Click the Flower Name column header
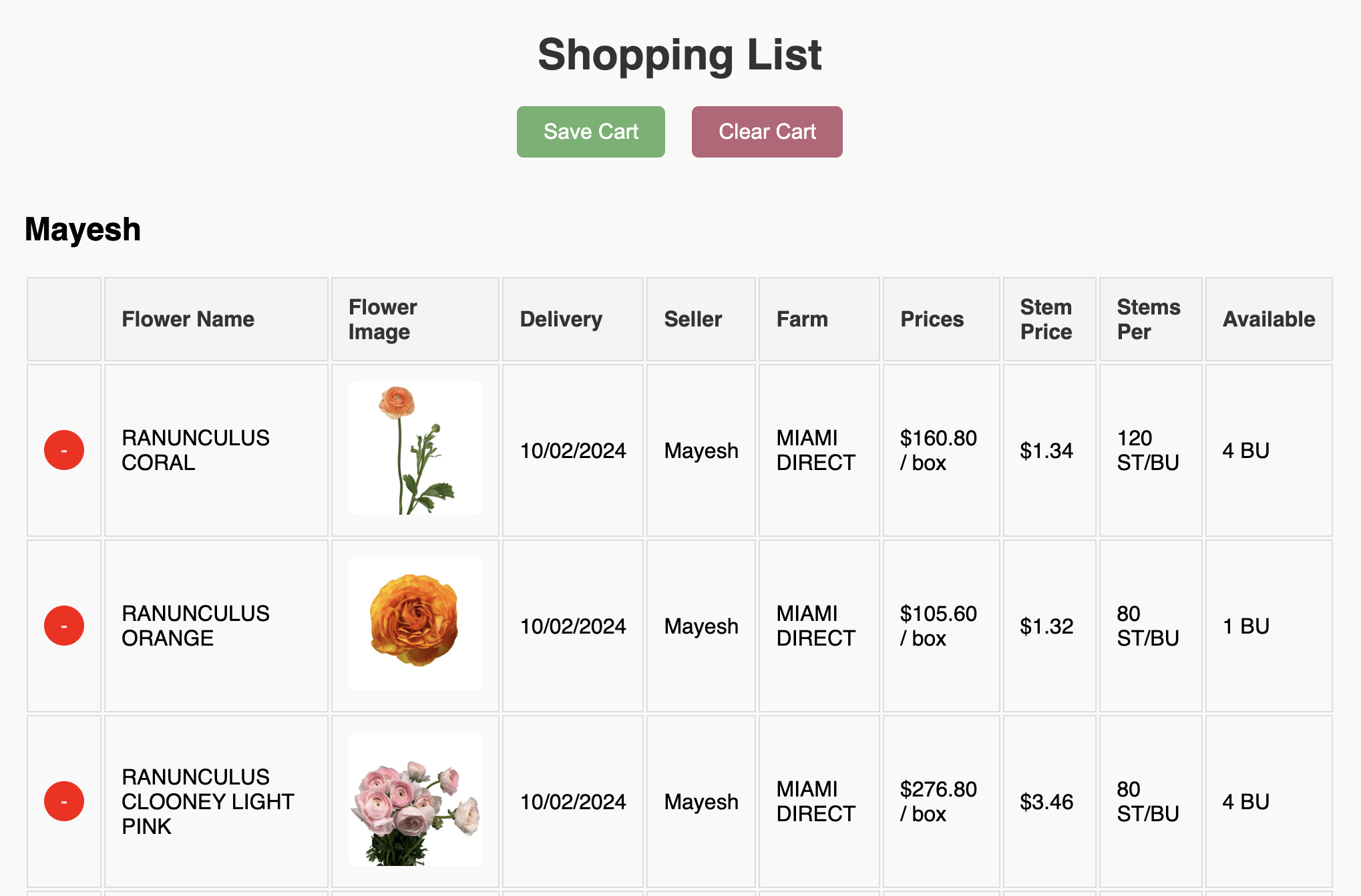The image size is (1361, 896). click(188, 319)
